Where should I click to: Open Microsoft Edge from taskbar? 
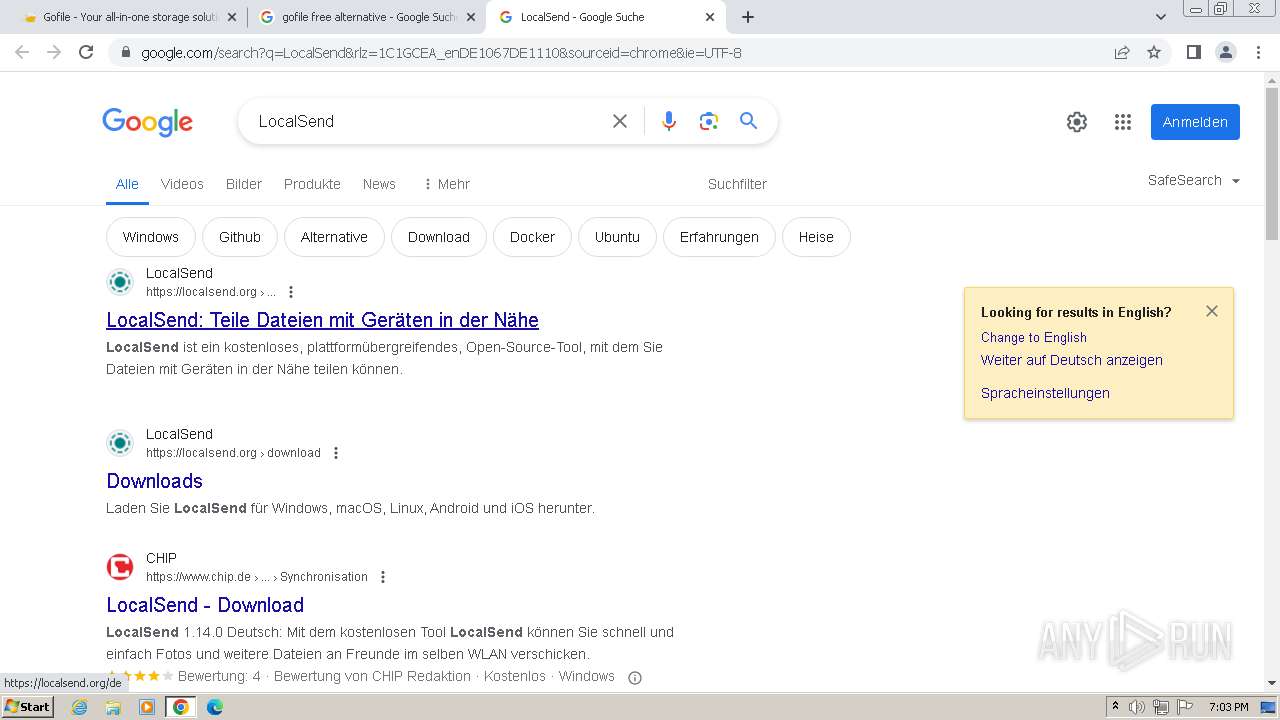point(215,707)
